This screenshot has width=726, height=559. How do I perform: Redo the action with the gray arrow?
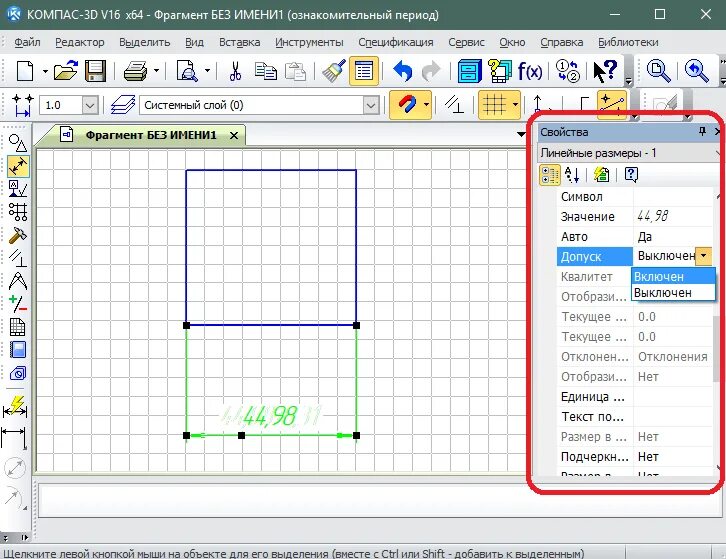coord(432,71)
